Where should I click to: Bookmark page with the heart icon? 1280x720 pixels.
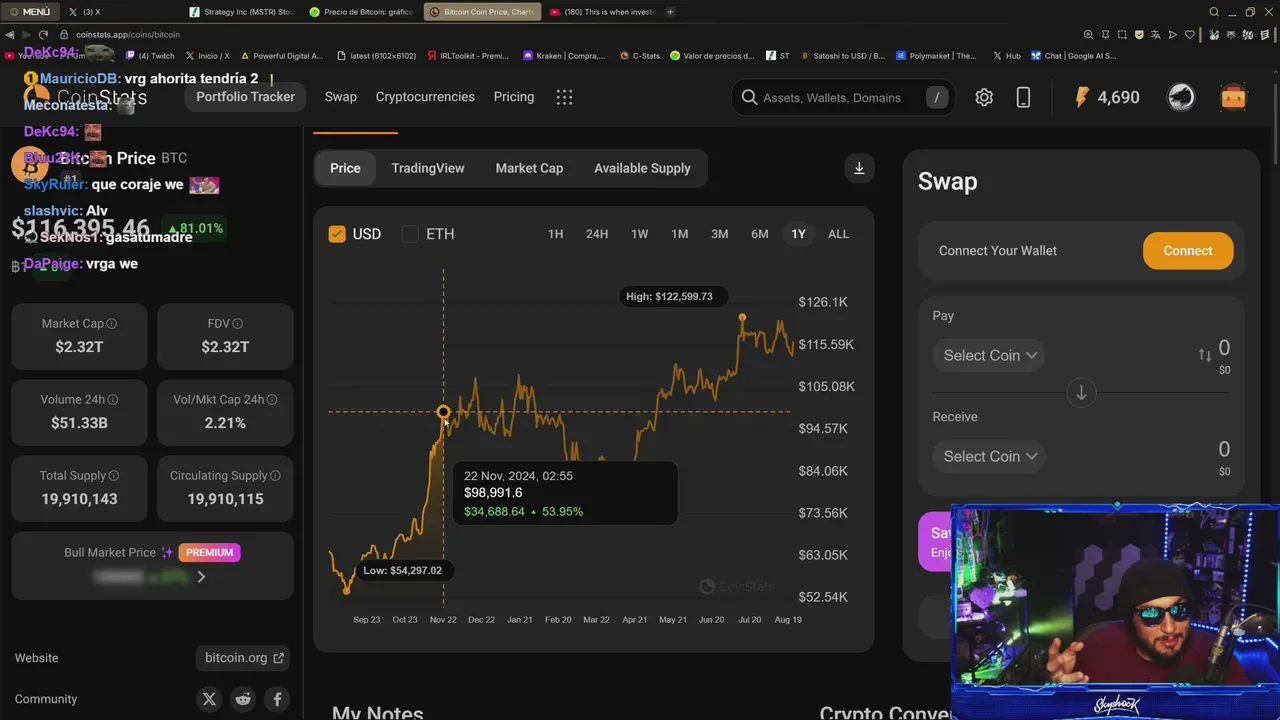(x=1190, y=34)
